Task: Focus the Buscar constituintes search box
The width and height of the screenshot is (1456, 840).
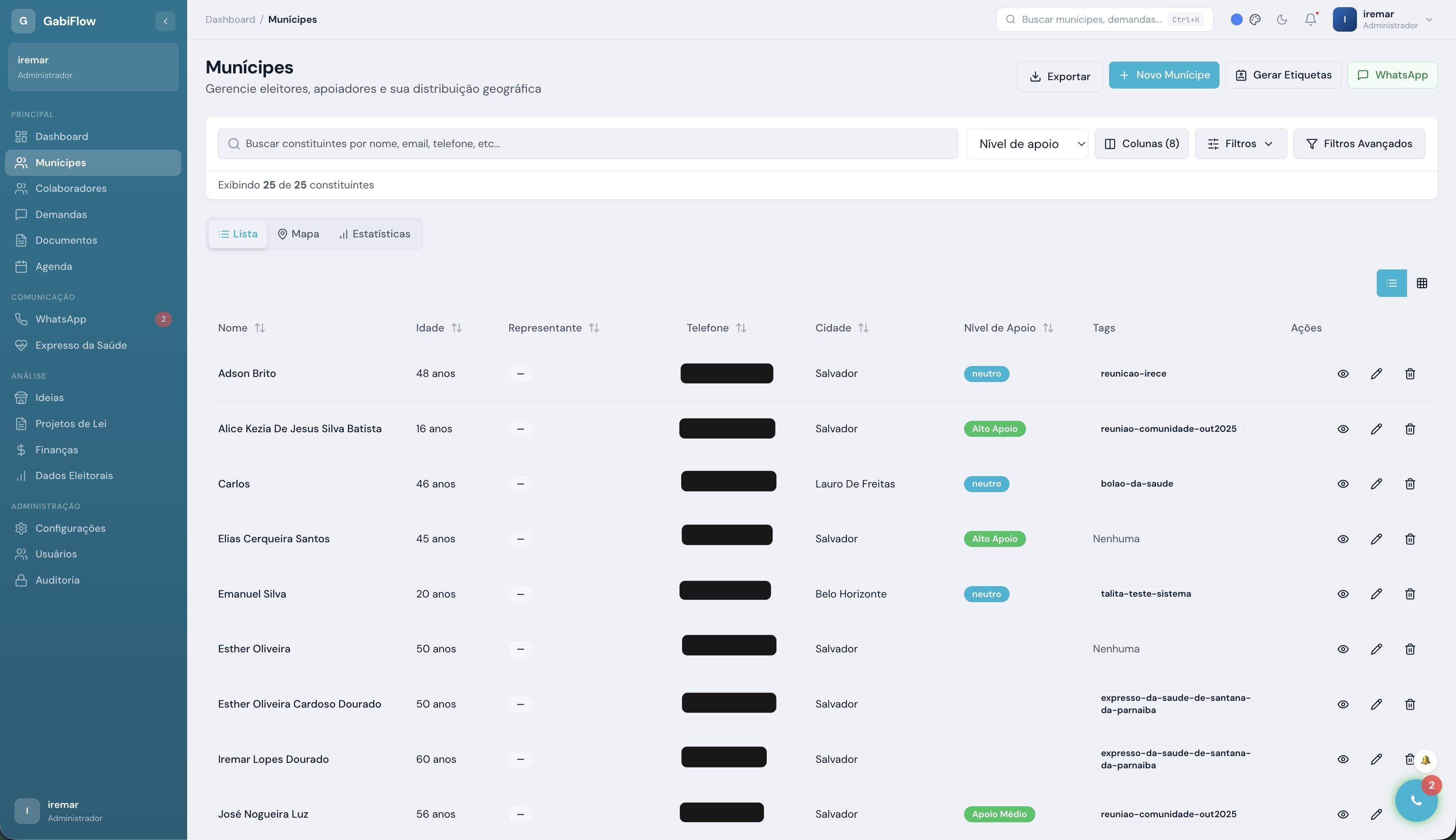Action: (588, 144)
